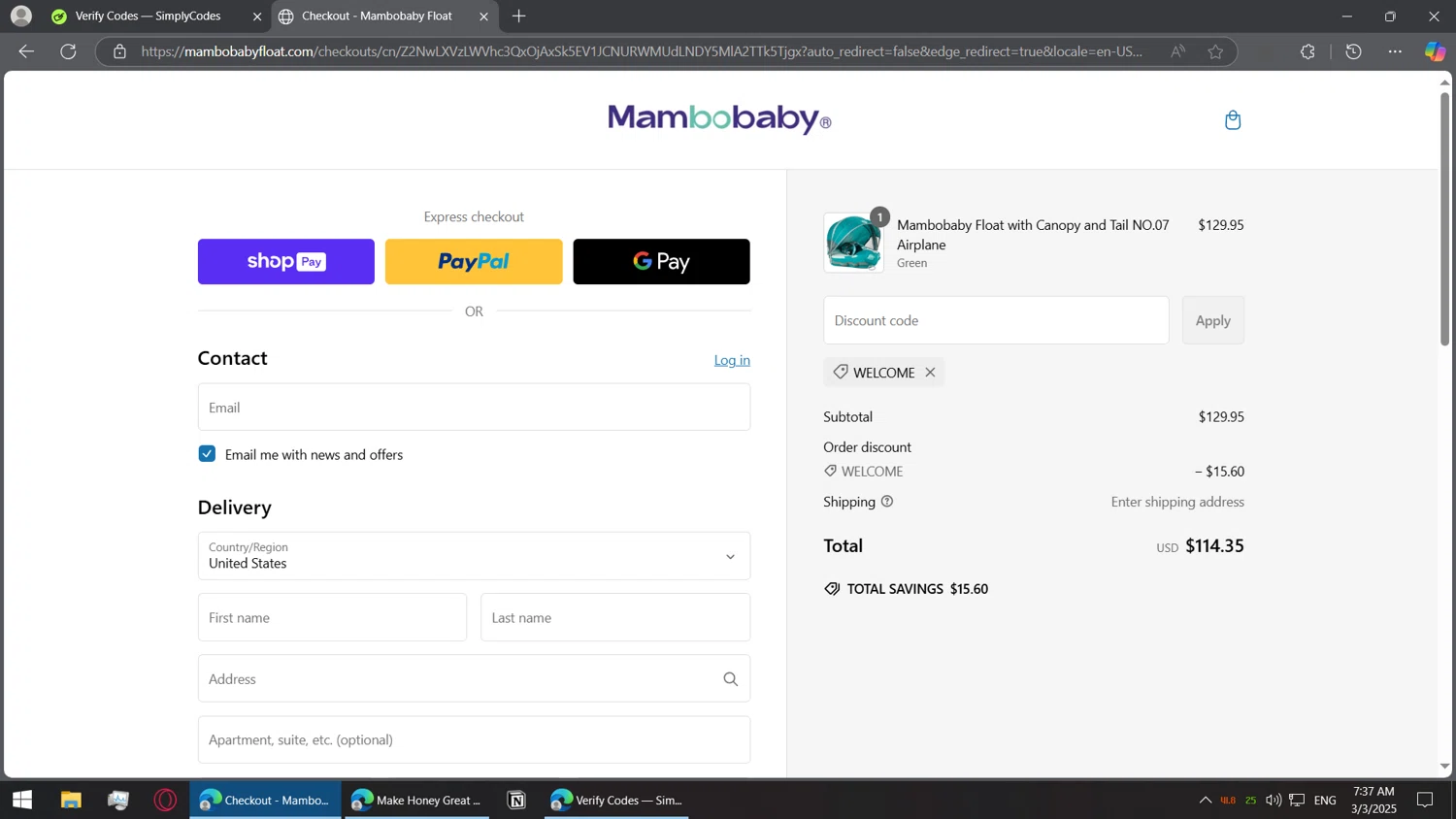The height and width of the screenshot is (819, 1456).
Task: Click the Discount code field
Action: pyautogui.click(x=996, y=320)
